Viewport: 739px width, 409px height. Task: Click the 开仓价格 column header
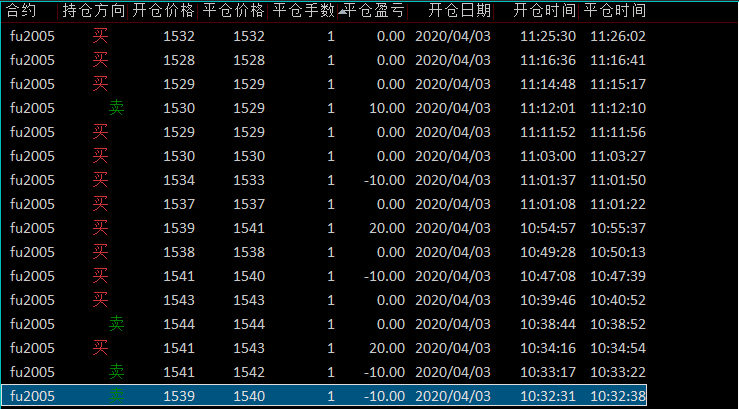point(163,11)
